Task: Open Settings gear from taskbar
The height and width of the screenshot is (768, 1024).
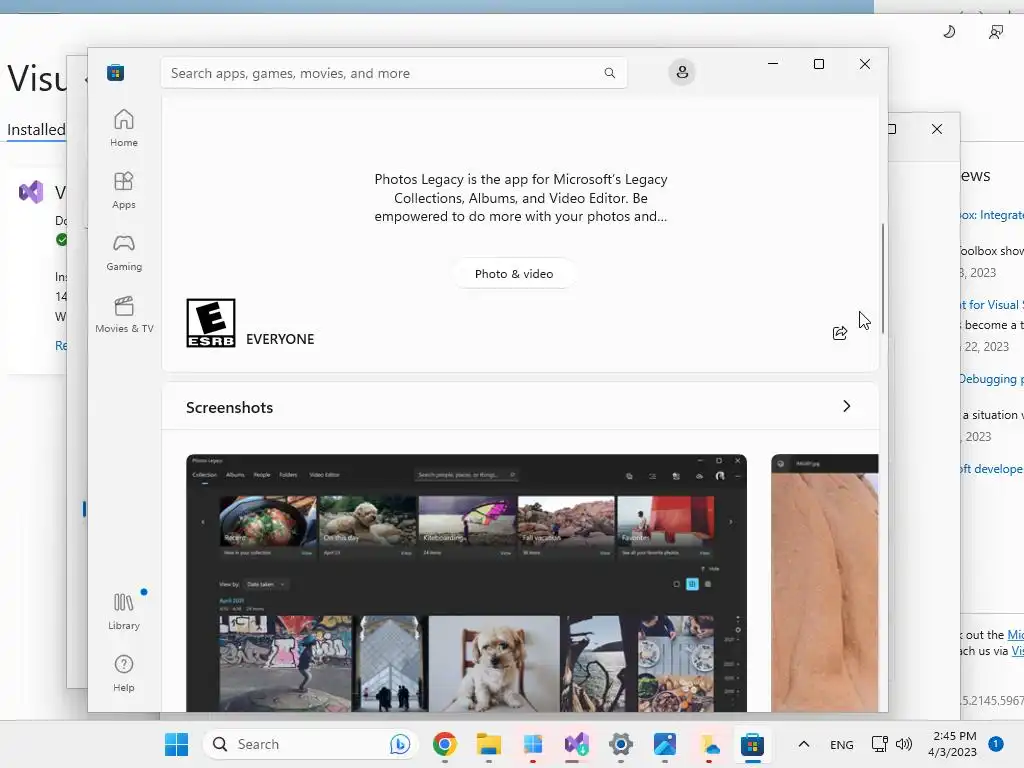Action: [620, 744]
